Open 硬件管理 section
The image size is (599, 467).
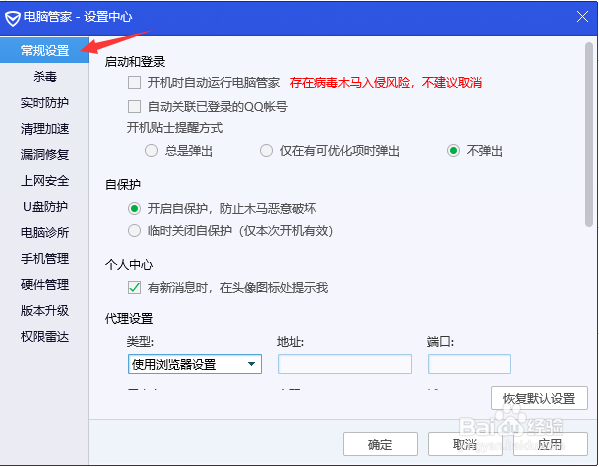(x=45, y=284)
